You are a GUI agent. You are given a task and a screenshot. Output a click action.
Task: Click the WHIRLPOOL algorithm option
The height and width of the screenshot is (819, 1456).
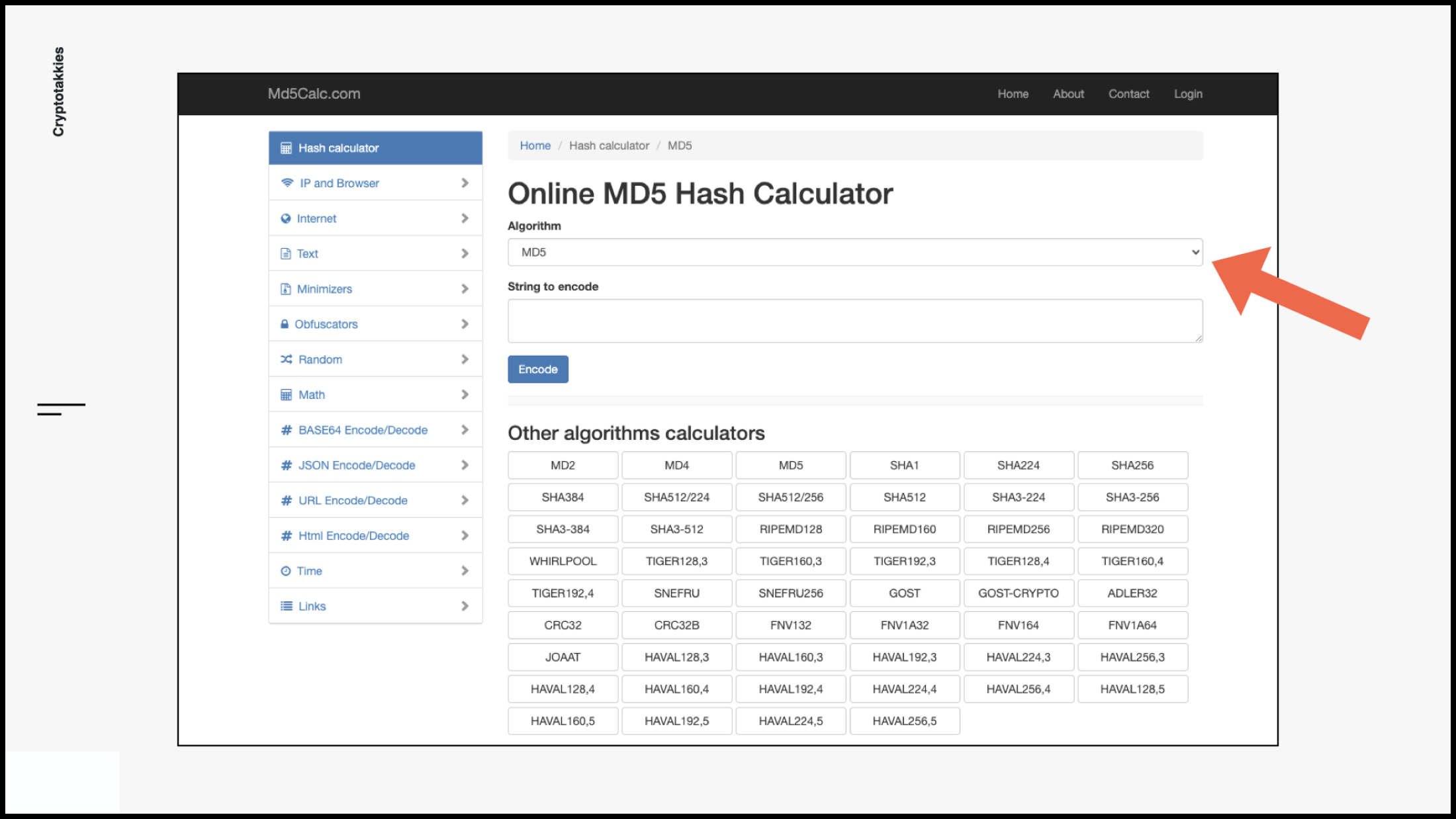click(562, 561)
